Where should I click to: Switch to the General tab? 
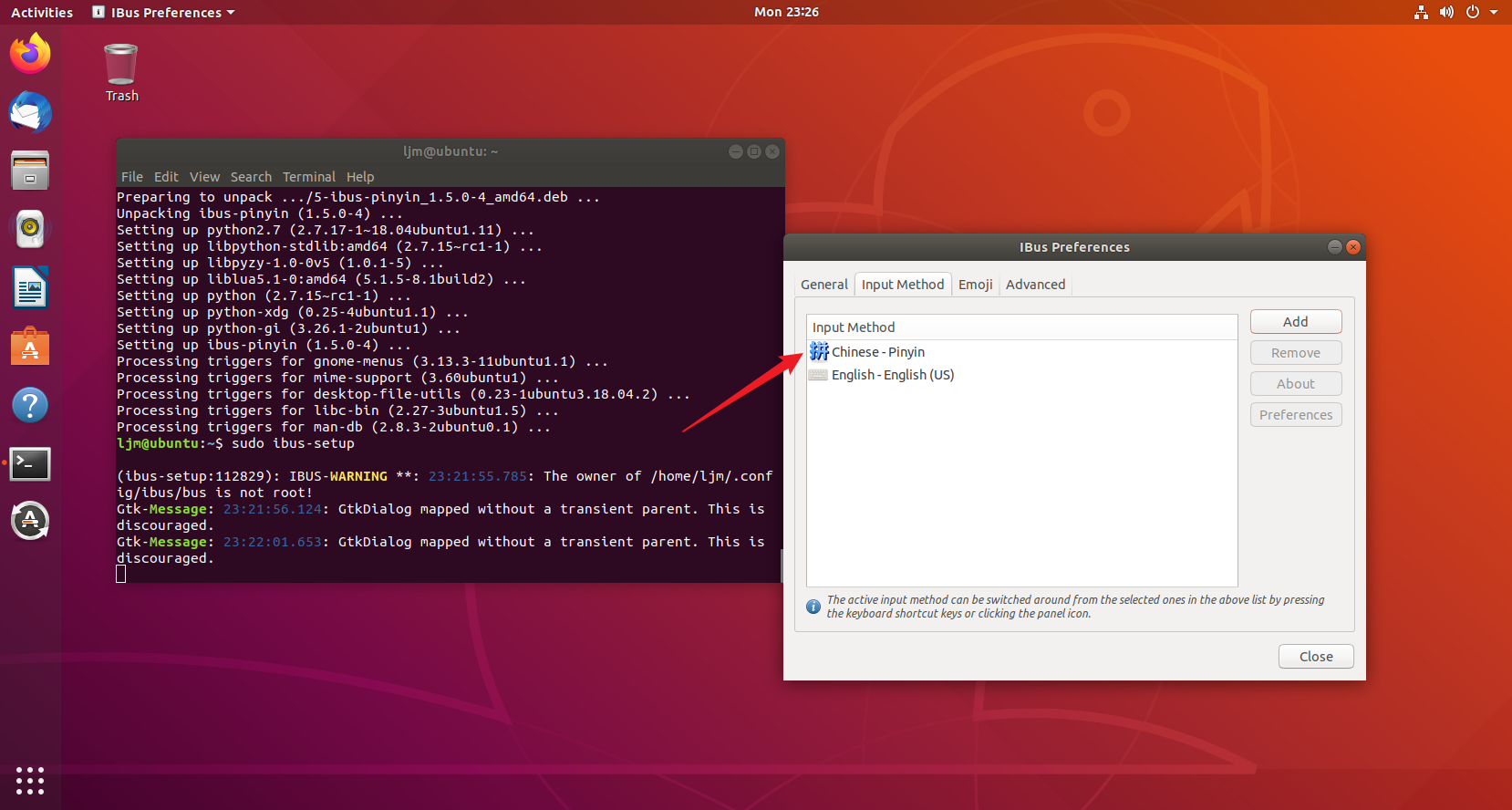tap(824, 285)
